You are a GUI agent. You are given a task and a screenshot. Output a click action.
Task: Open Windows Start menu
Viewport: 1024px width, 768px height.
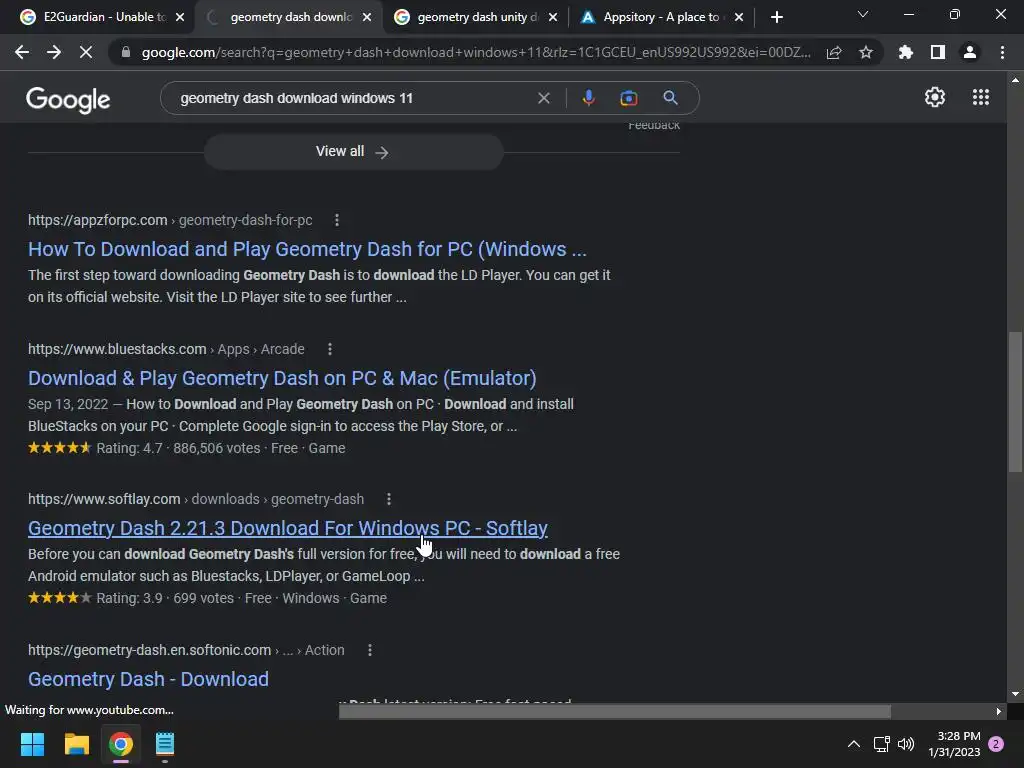pyautogui.click(x=32, y=744)
